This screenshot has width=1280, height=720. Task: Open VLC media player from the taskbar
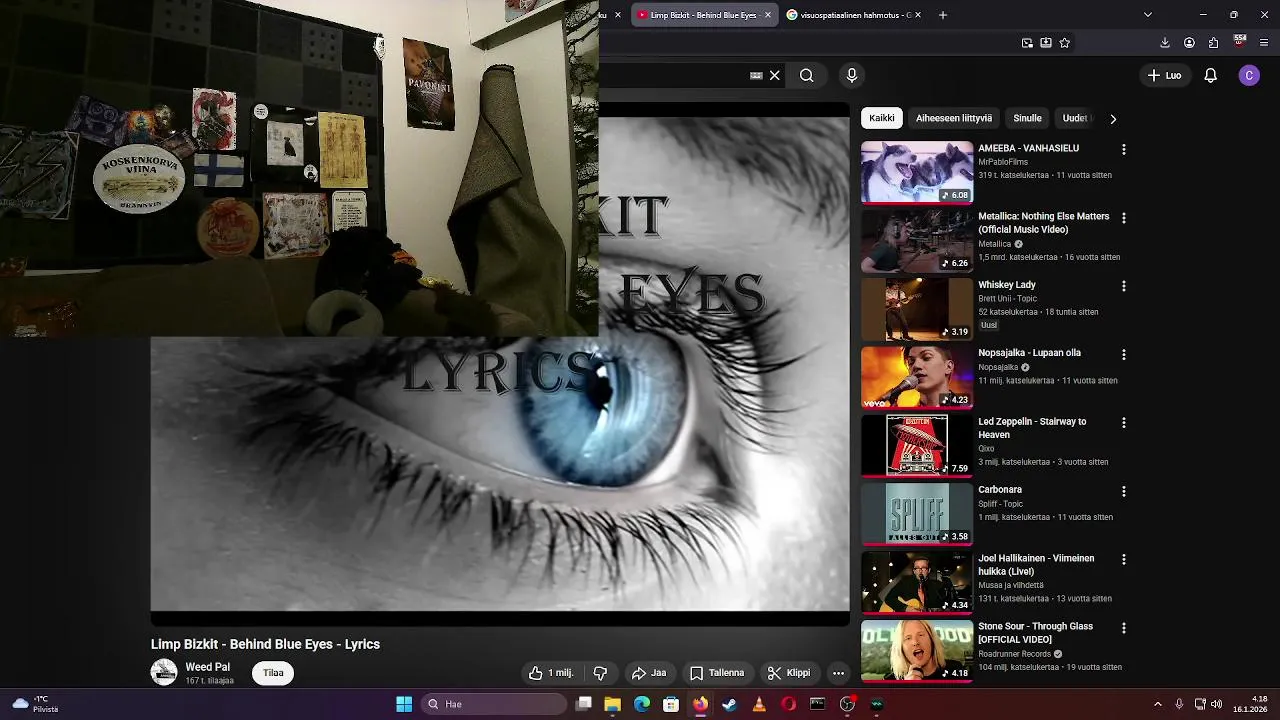[759, 704]
